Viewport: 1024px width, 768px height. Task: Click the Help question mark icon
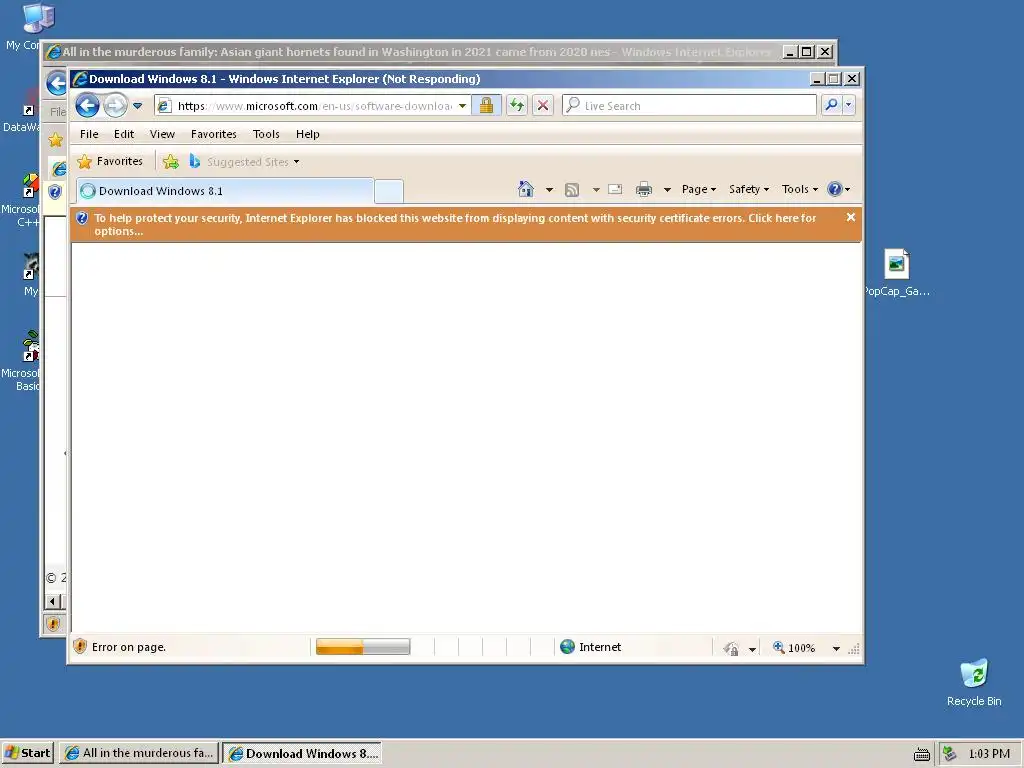pos(835,189)
